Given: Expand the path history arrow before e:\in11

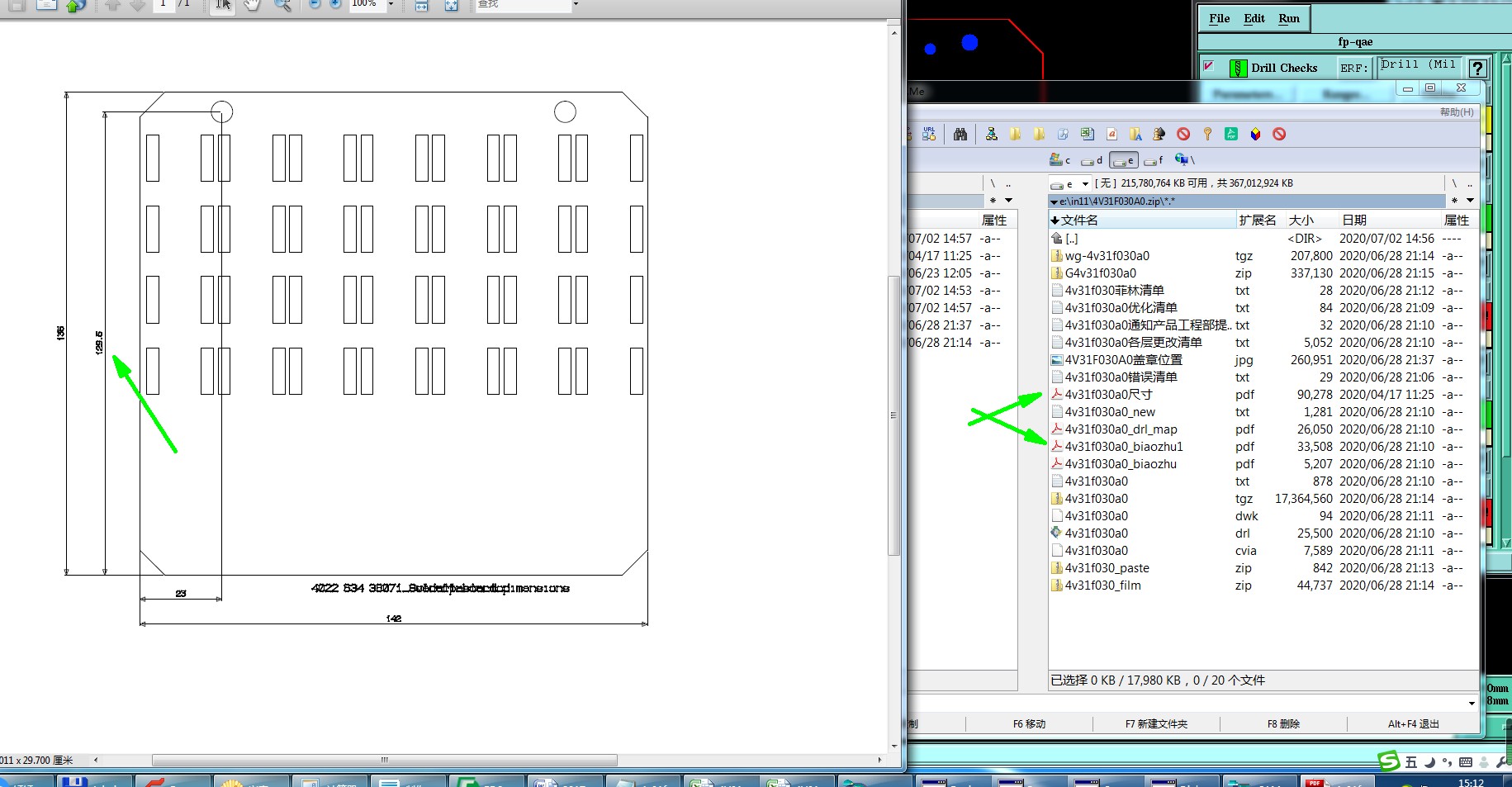Looking at the screenshot, I should coord(1054,201).
